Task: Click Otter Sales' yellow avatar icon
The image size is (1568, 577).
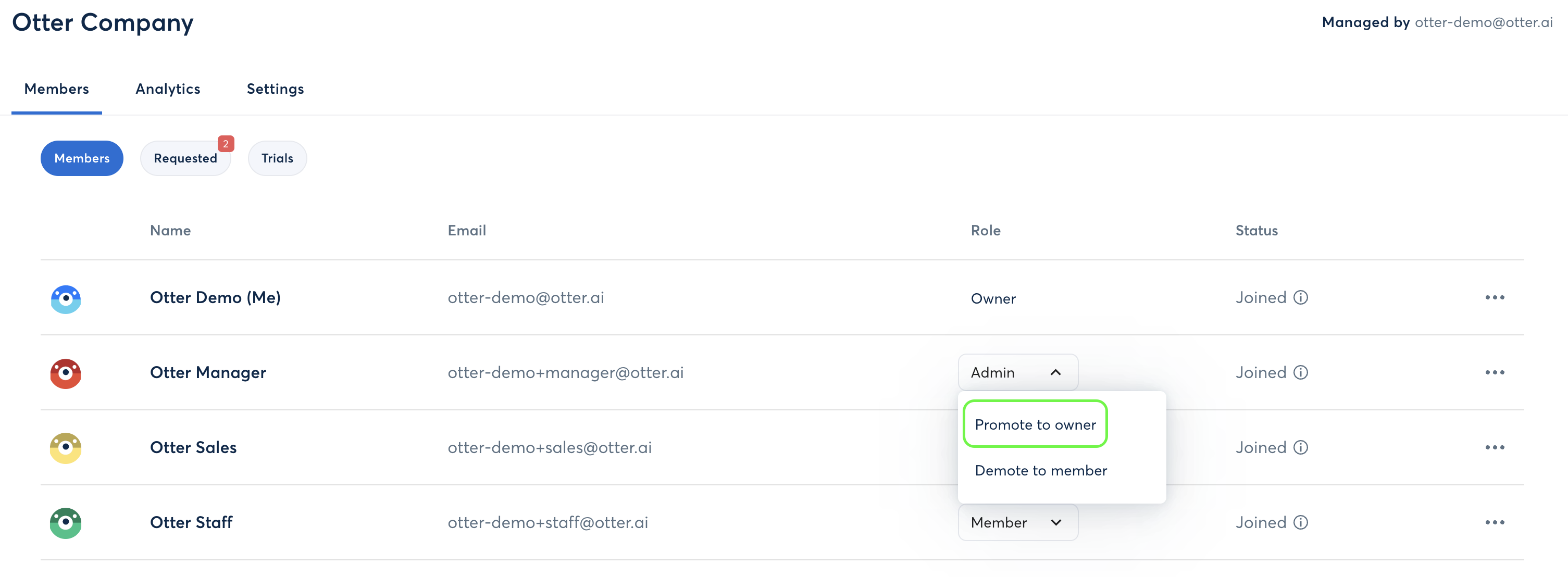Action: coord(66,448)
